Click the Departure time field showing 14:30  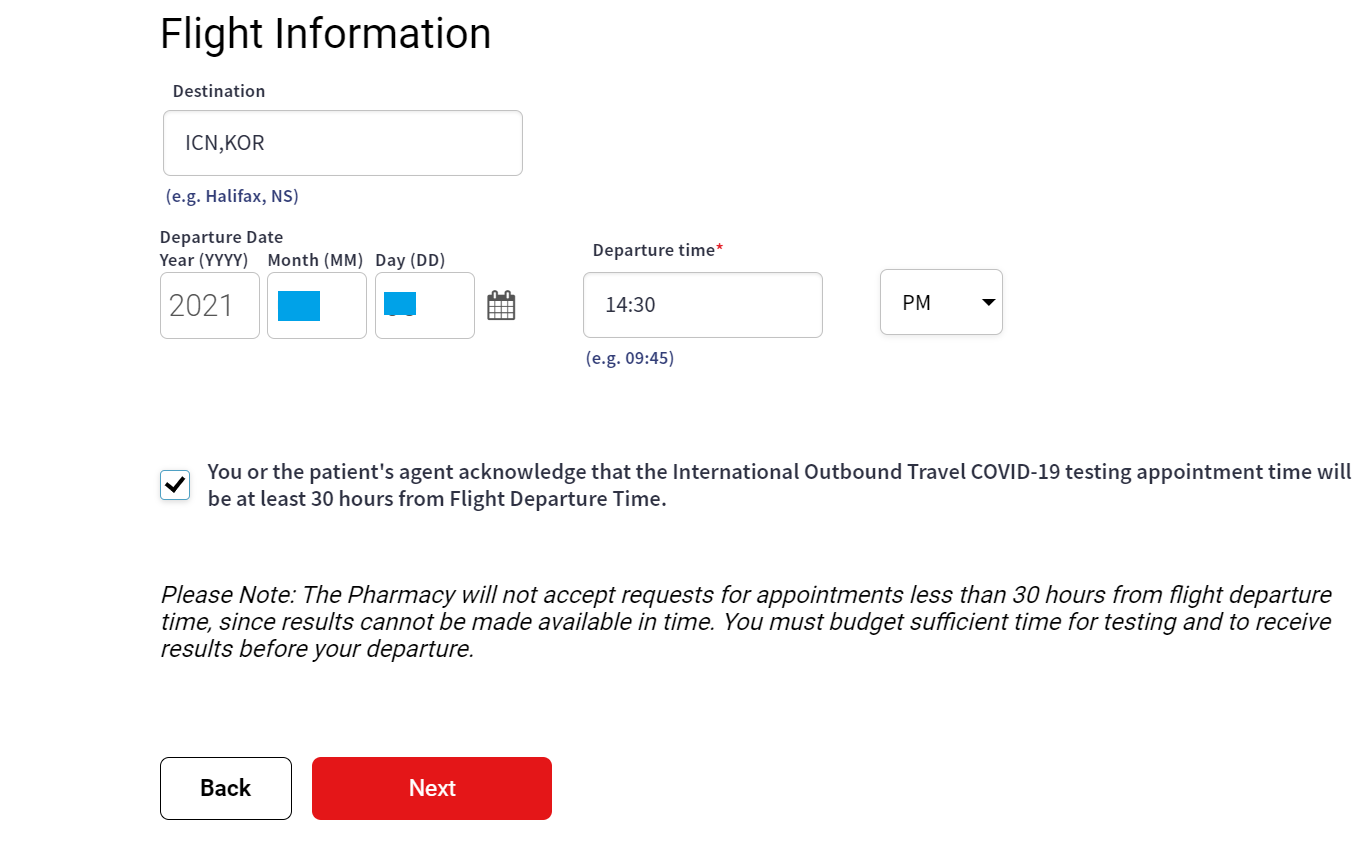tap(702, 305)
